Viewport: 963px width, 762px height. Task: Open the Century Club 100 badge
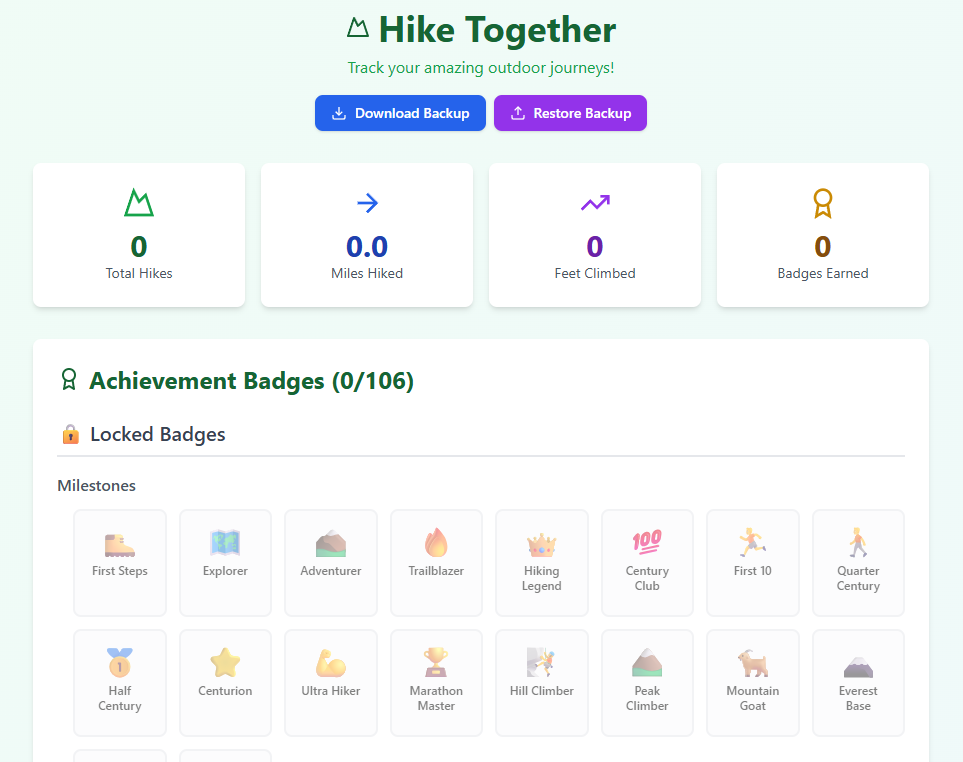coord(647,562)
